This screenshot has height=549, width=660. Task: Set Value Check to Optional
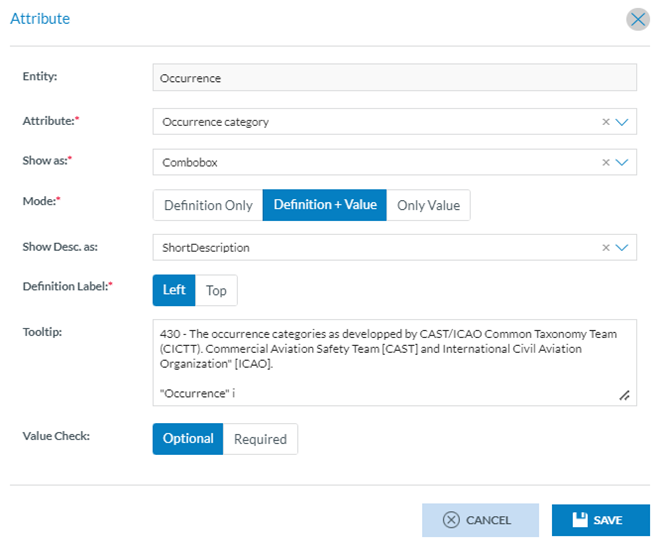pyautogui.click(x=188, y=438)
